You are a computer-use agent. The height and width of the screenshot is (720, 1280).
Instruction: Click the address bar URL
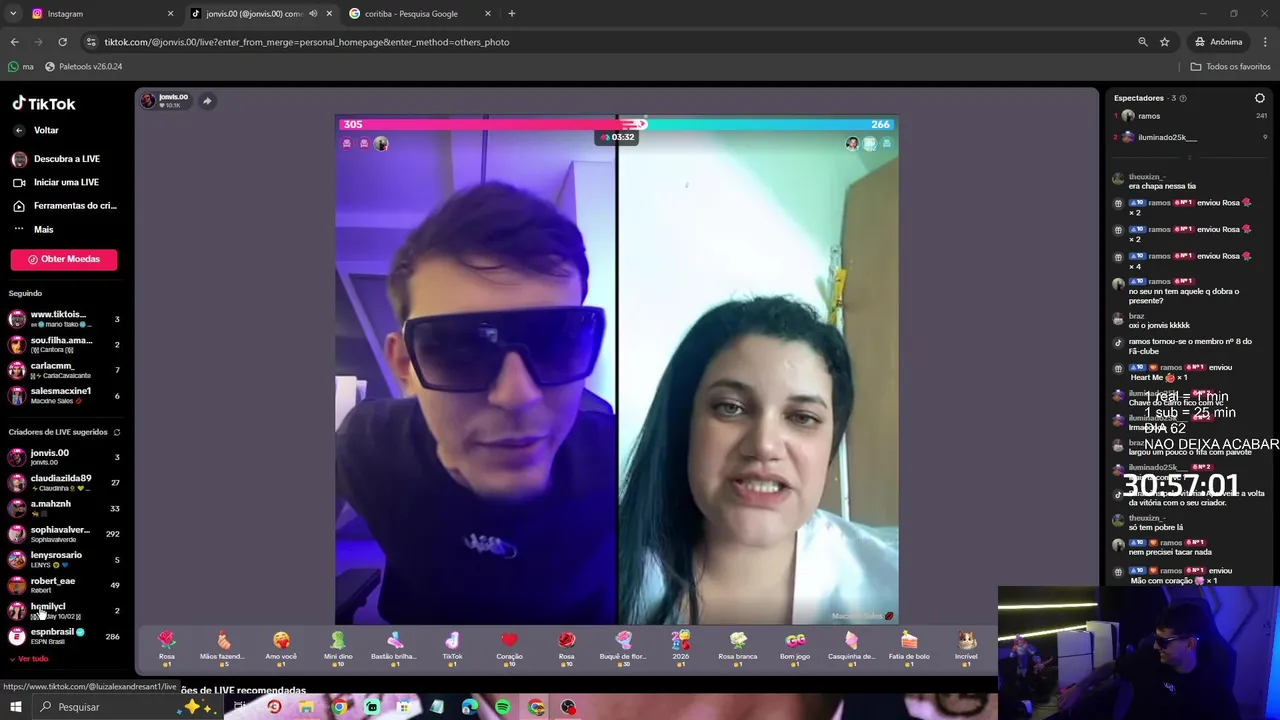(x=307, y=42)
